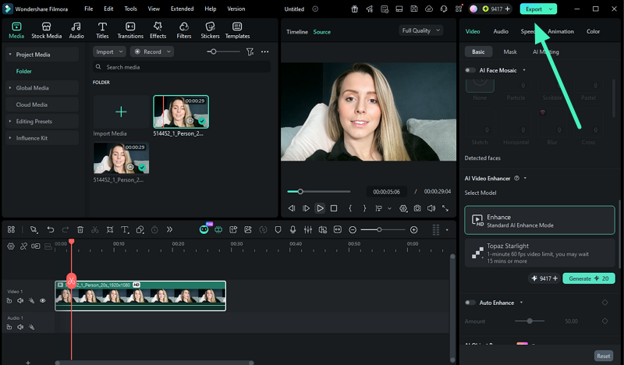Select the Titles tool
The width and height of the screenshot is (624, 365).
click(102, 30)
